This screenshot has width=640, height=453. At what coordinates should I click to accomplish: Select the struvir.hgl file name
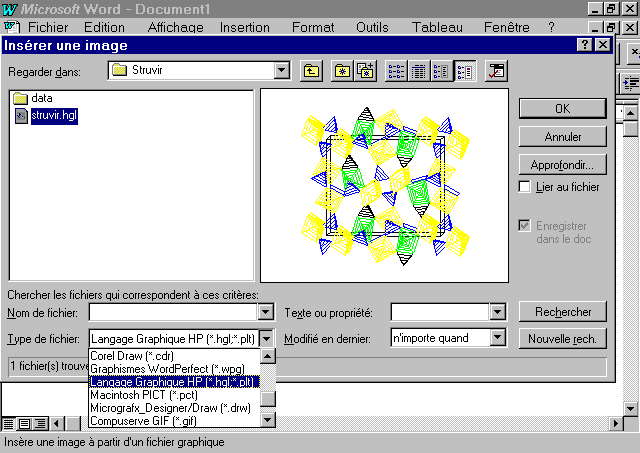click(x=54, y=115)
